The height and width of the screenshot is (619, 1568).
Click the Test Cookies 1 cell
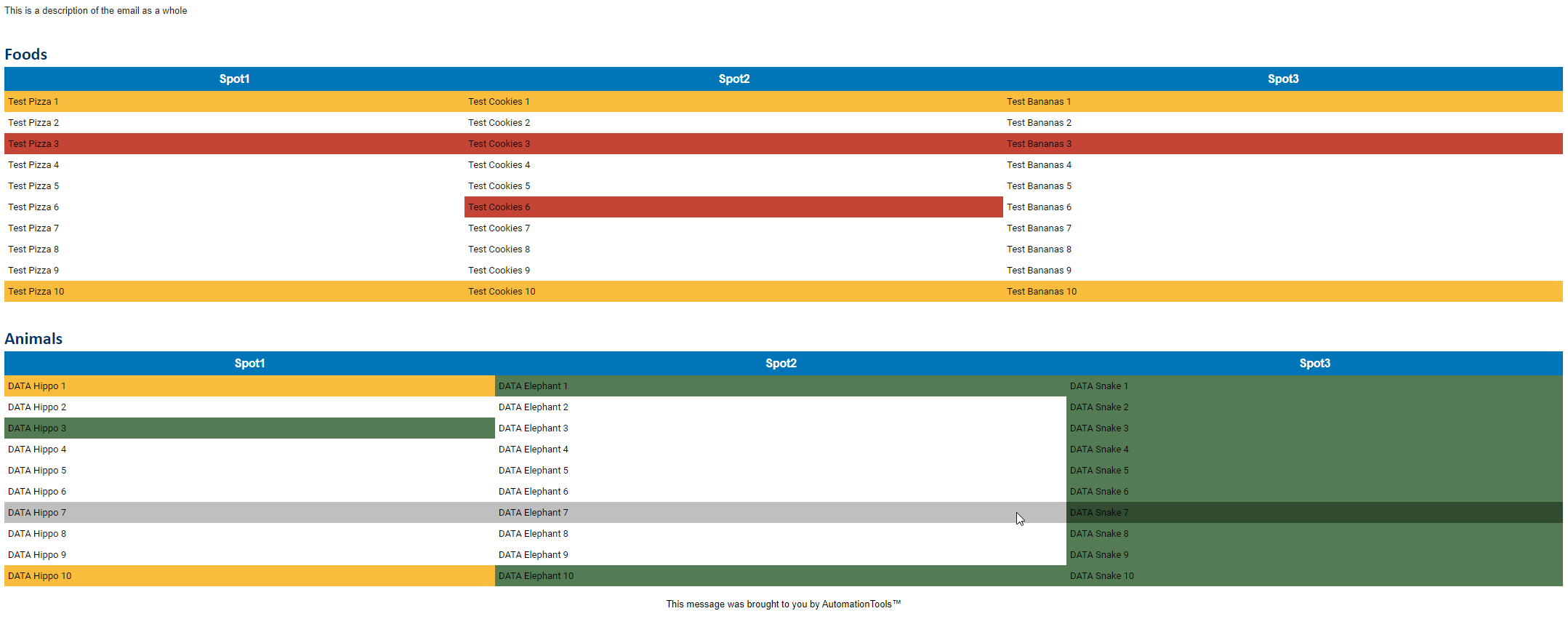click(733, 102)
